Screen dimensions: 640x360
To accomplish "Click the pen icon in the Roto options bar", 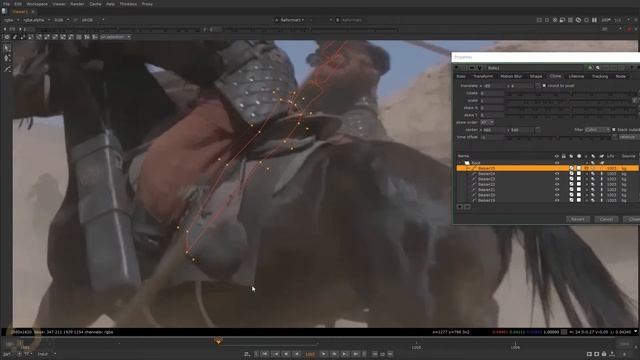I will pyautogui.click(x=15, y=37).
